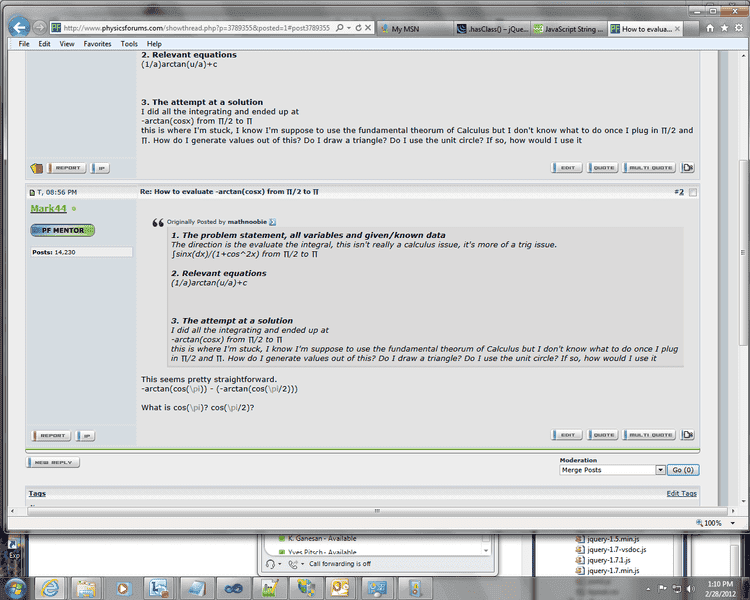Click the volume speaker tray icon

pos(690,588)
